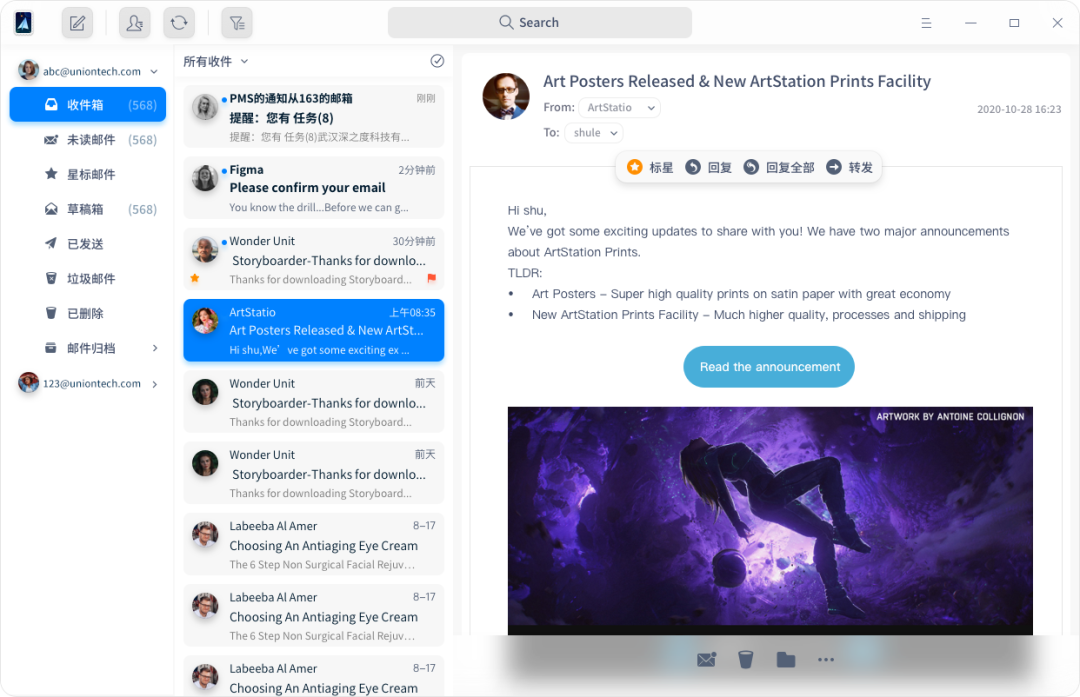Open first 前天 Wonder Unit email
The image size is (1080, 697).
(313, 402)
